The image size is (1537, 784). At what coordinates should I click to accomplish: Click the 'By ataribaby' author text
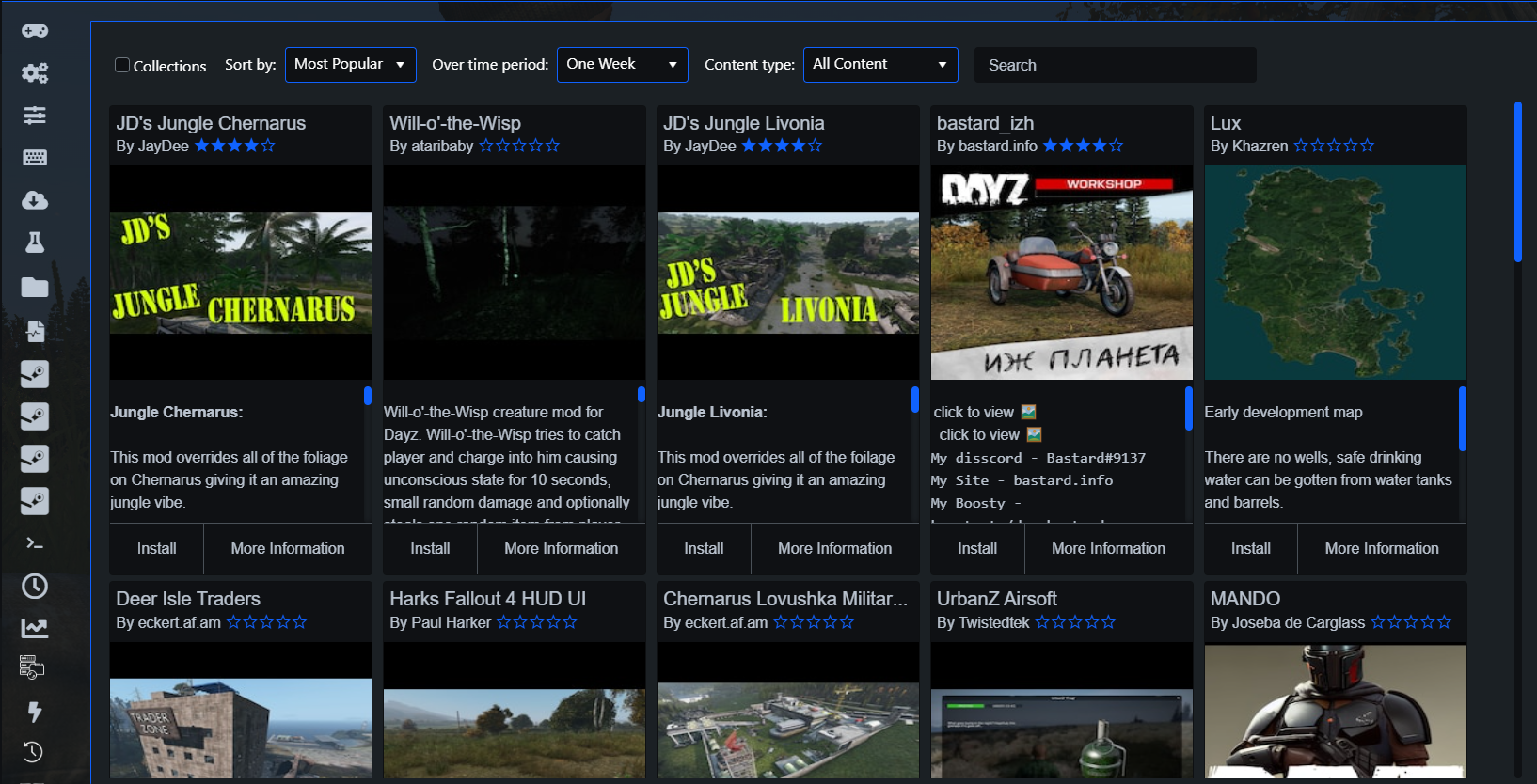tap(432, 146)
